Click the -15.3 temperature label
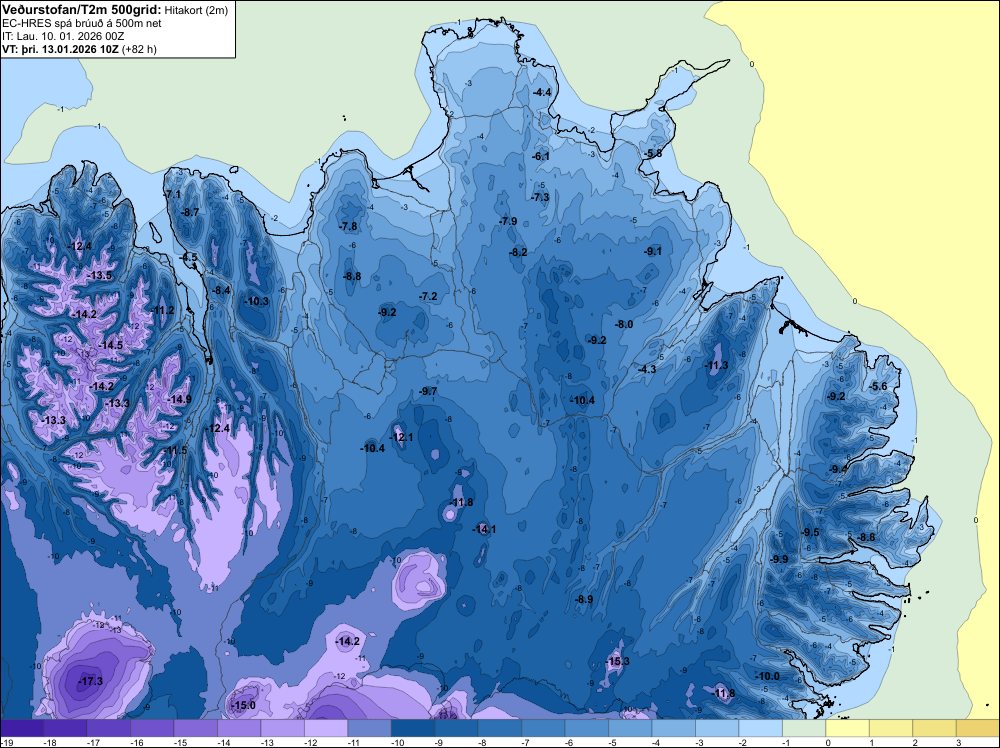This screenshot has height=748, width=1000. (617, 661)
